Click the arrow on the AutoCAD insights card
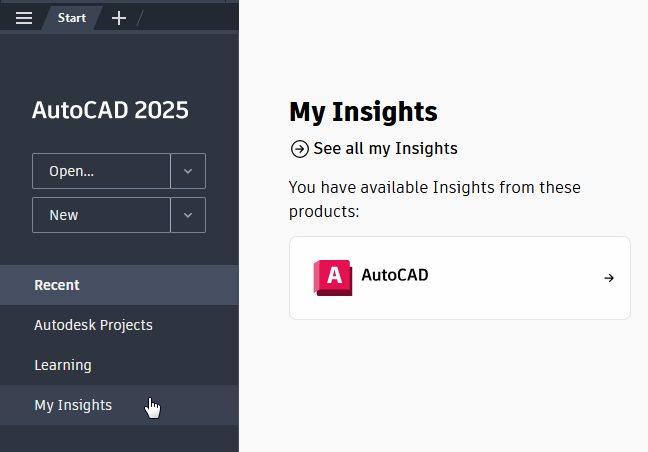 point(609,278)
